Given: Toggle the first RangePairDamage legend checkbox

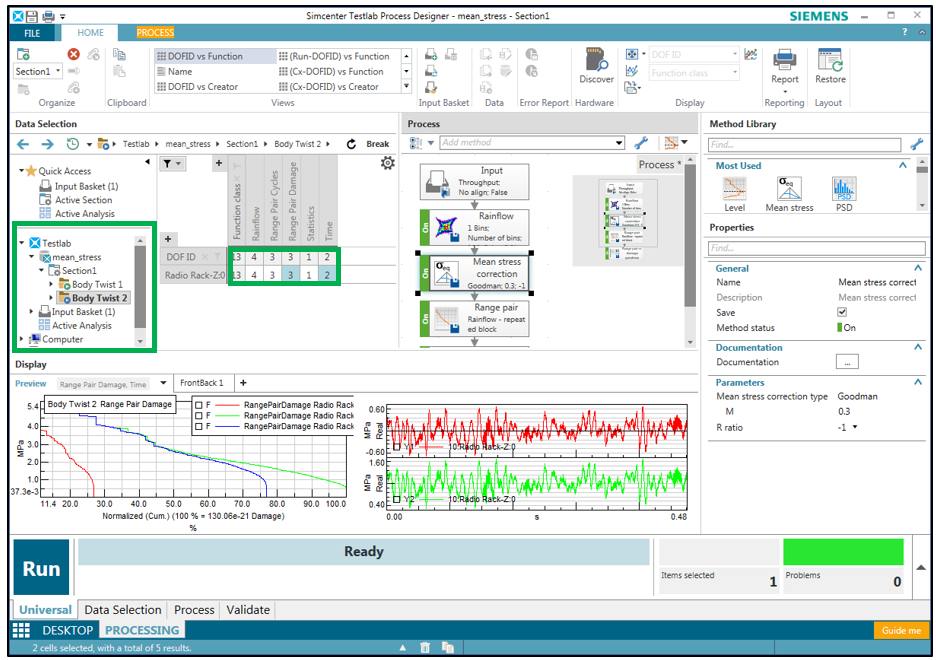Looking at the screenshot, I should (200, 405).
